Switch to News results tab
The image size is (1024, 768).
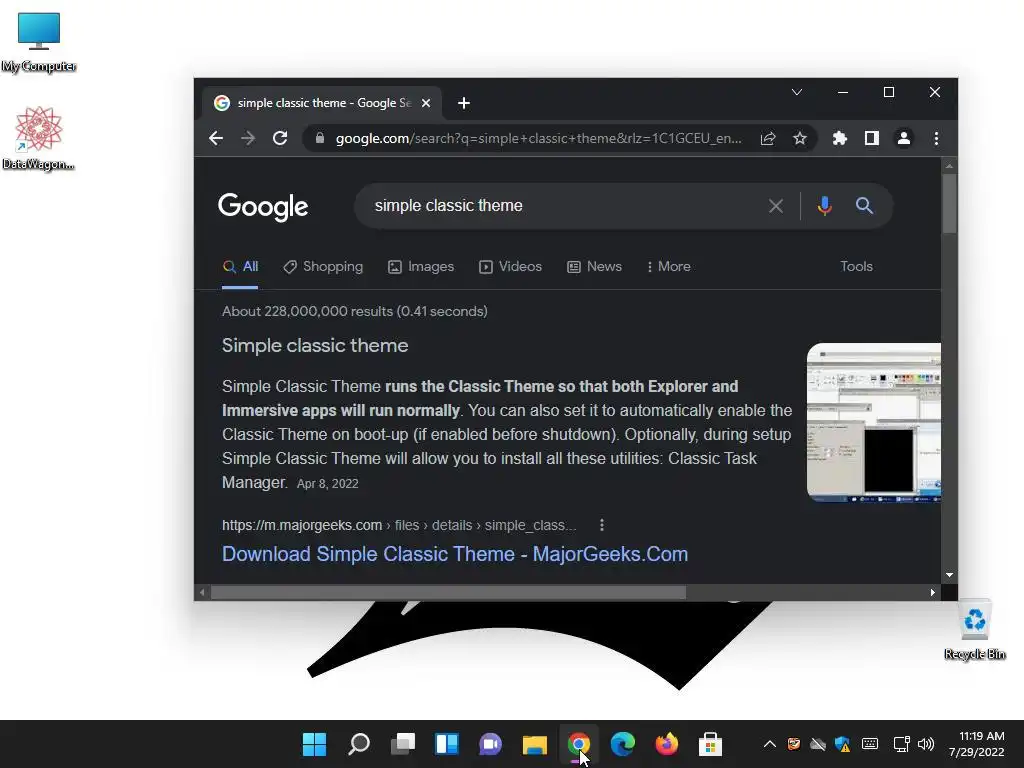(x=594, y=266)
